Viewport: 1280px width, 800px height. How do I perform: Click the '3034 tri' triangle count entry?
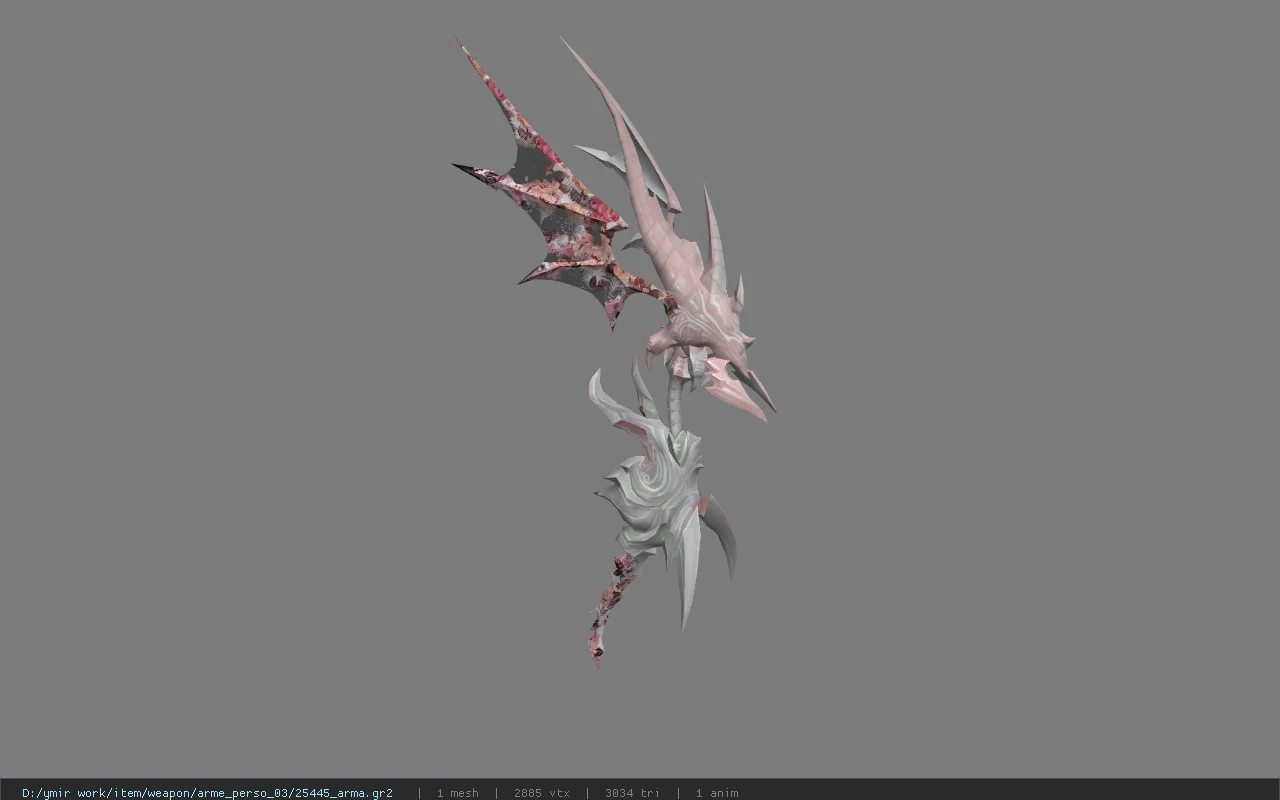(x=631, y=793)
